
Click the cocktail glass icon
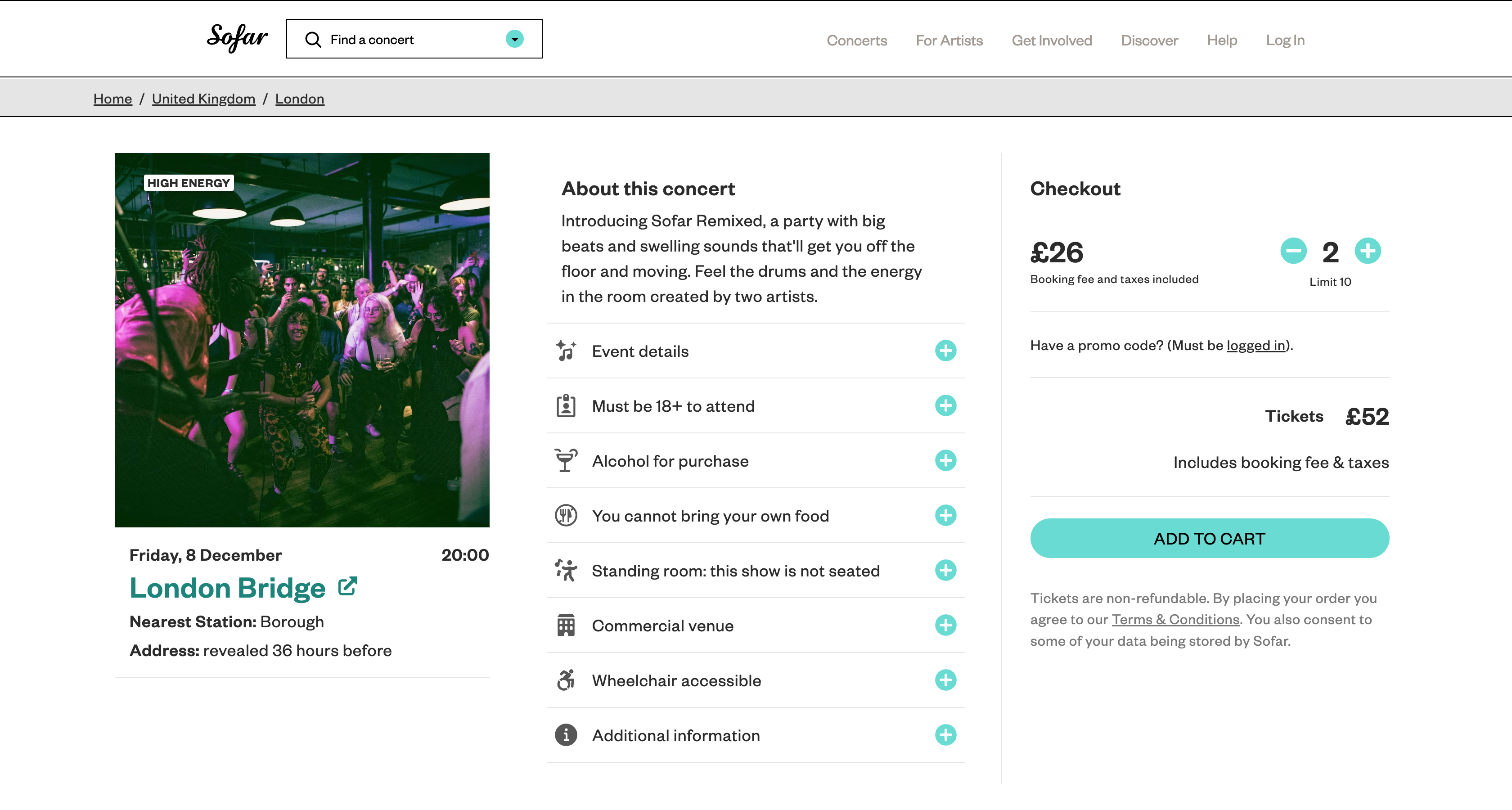(x=566, y=461)
